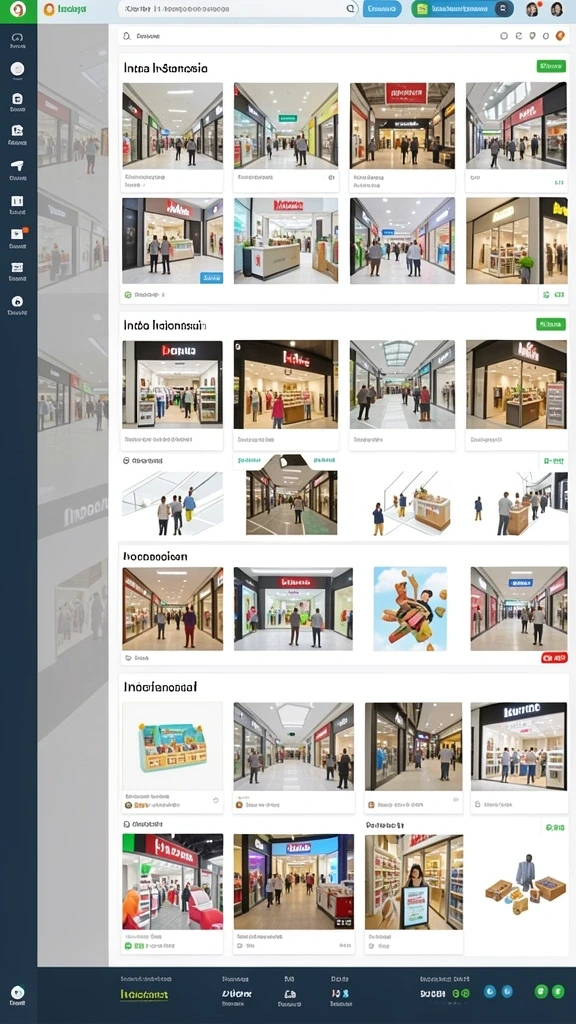Click the last green round icon in footer
This screenshot has width=576, height=1024.
click(558, 992)
